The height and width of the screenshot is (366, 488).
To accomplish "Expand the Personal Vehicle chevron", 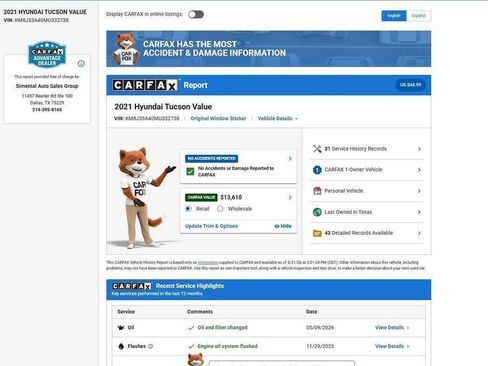I will (419, 191).
